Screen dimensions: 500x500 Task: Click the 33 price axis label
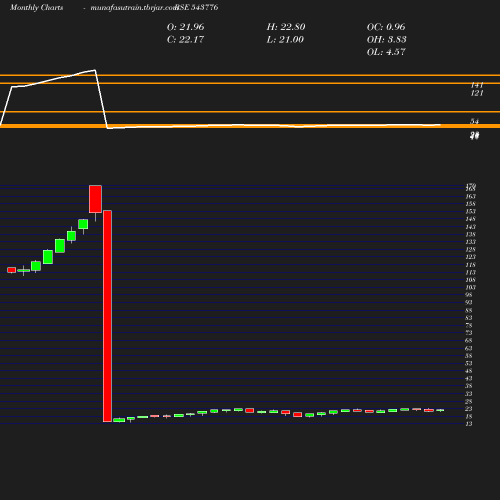(x=469, y=394)
